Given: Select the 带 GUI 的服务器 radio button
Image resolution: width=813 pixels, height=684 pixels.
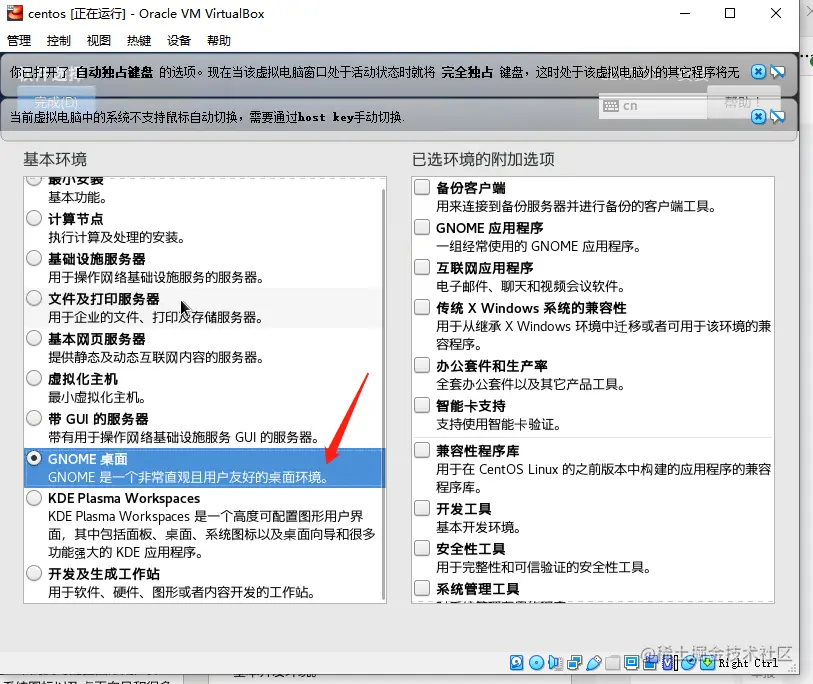Looking at the screenshot, I should tap(34, 418).
